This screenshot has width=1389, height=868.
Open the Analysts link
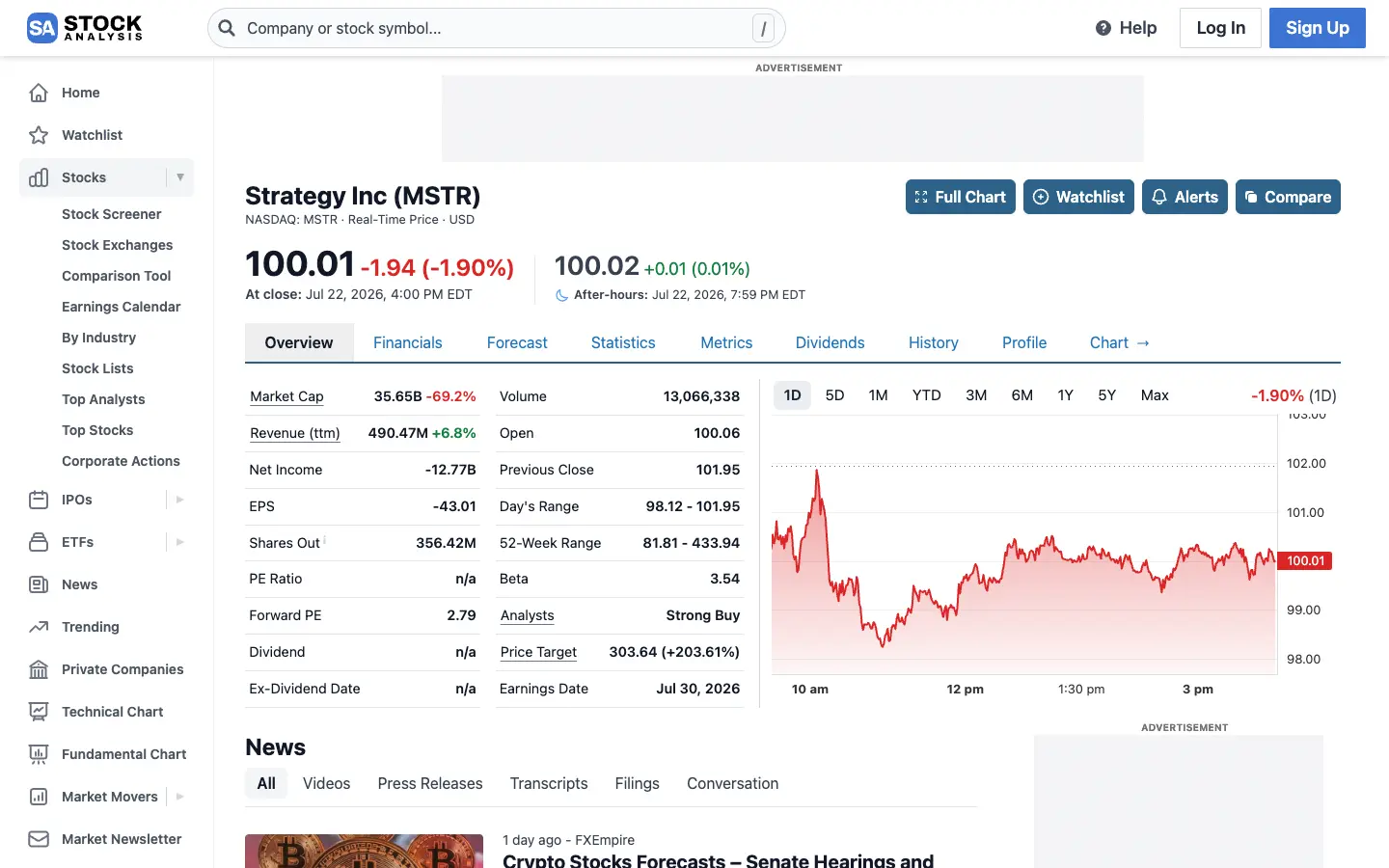(x=527, y=615)
